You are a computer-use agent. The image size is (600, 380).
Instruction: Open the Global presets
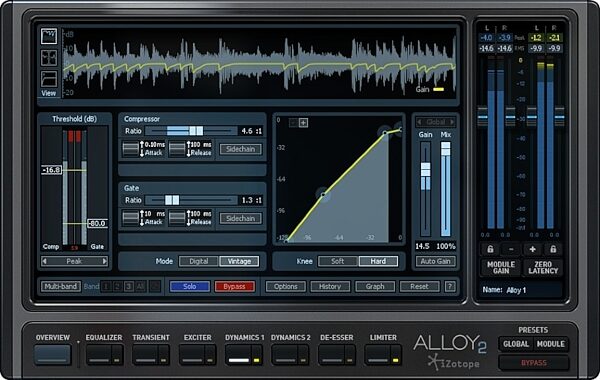pos(516,344)
